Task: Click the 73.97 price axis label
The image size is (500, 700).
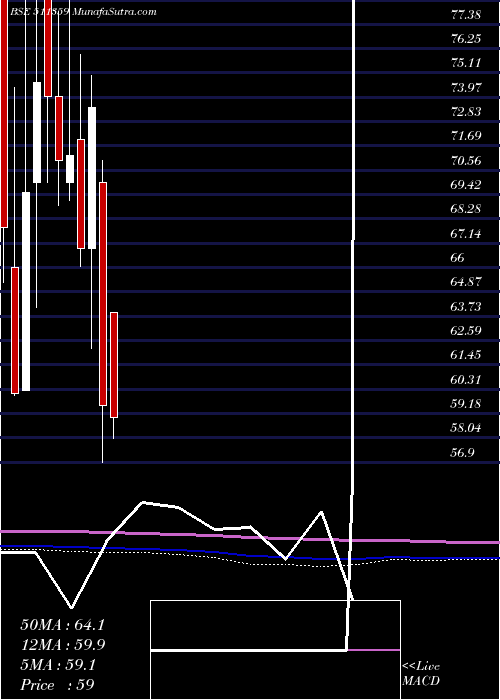Action: point(466,88)
